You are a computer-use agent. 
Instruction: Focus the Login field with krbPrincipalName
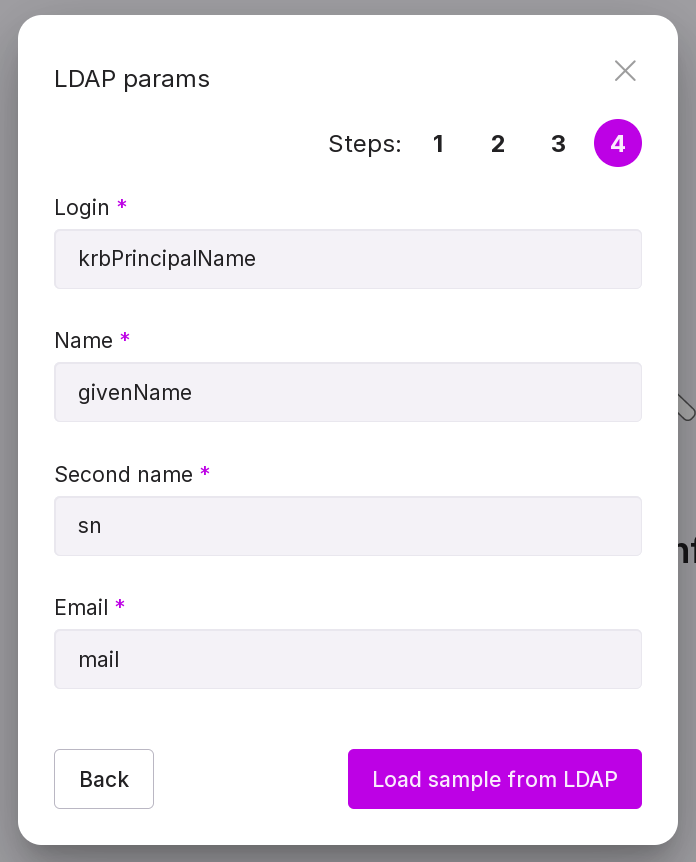click(348, 259)
